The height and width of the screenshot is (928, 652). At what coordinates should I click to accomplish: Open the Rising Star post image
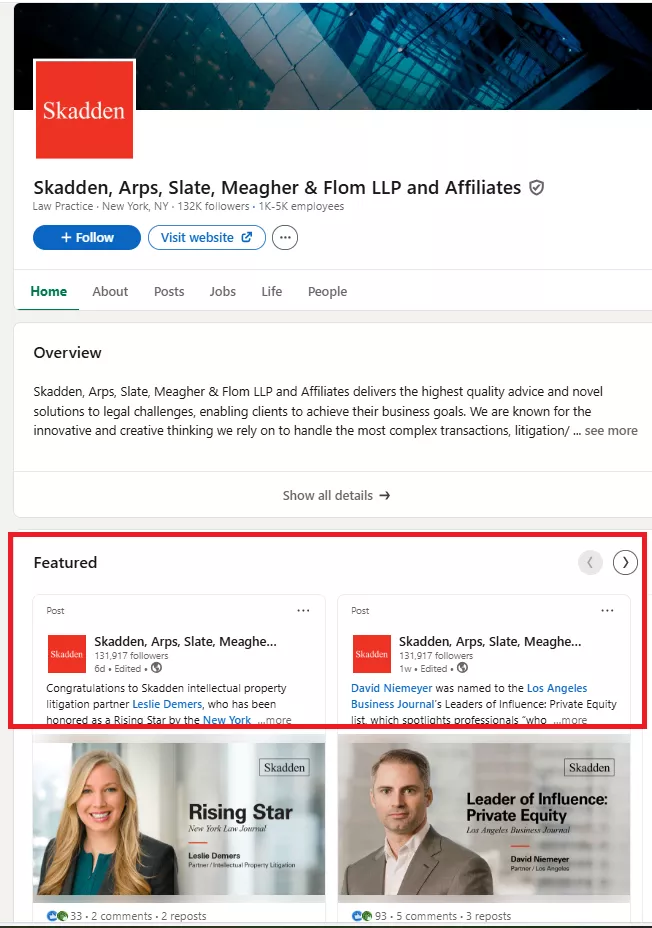coord(179,819)
